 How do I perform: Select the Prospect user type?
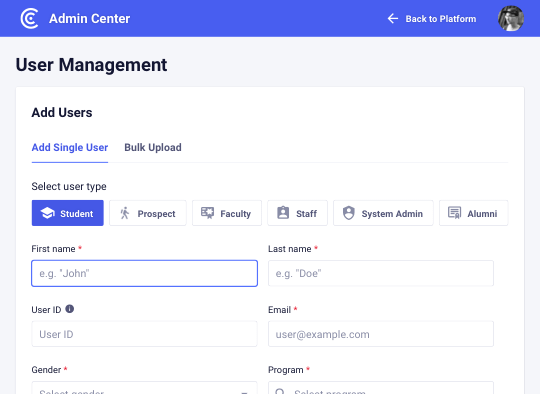pos(148,213)
